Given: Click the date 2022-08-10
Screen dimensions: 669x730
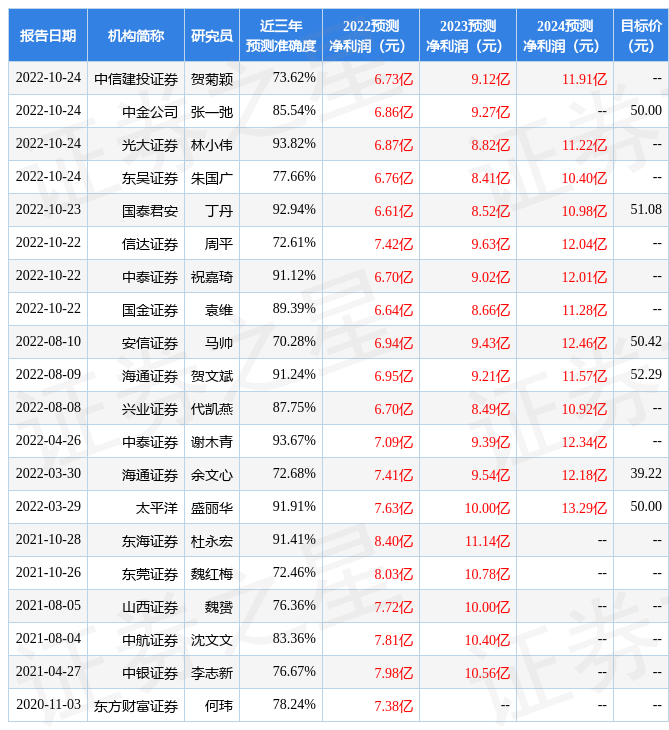Looking at the screenshot, I should [x=48, y=342].
